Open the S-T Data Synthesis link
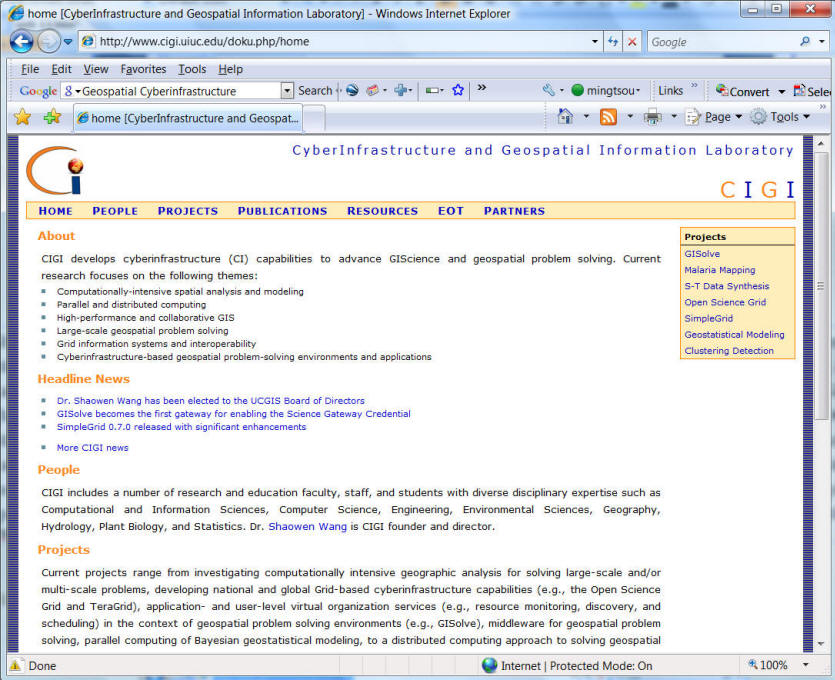 [726, 286]
